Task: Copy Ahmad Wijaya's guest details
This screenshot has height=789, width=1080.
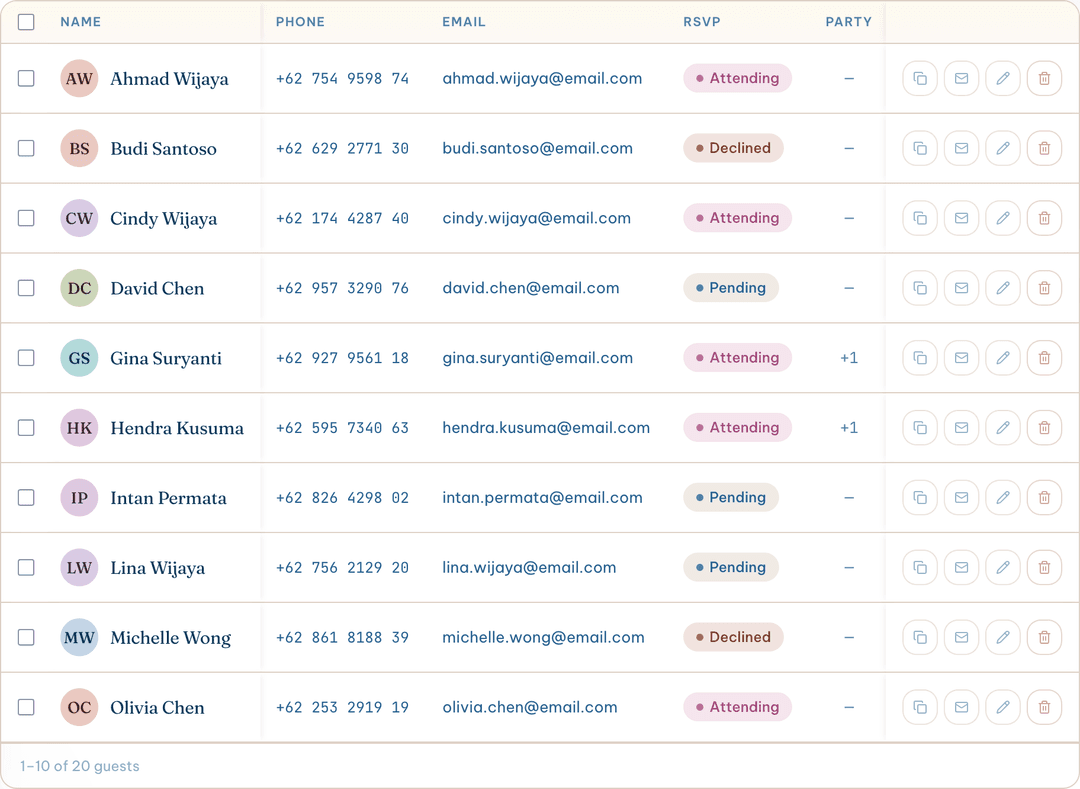Action: point(920,78)
